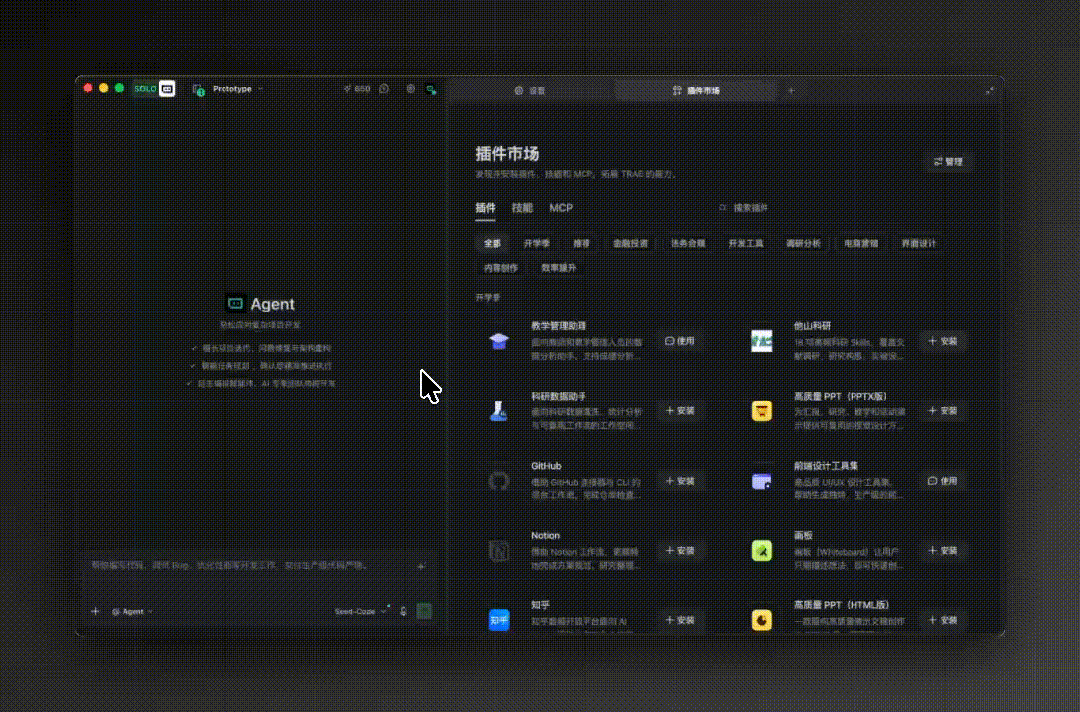Filter by 开学季 category chip
The height and width of the screenshot is (712, 1080).
point(537,244)
